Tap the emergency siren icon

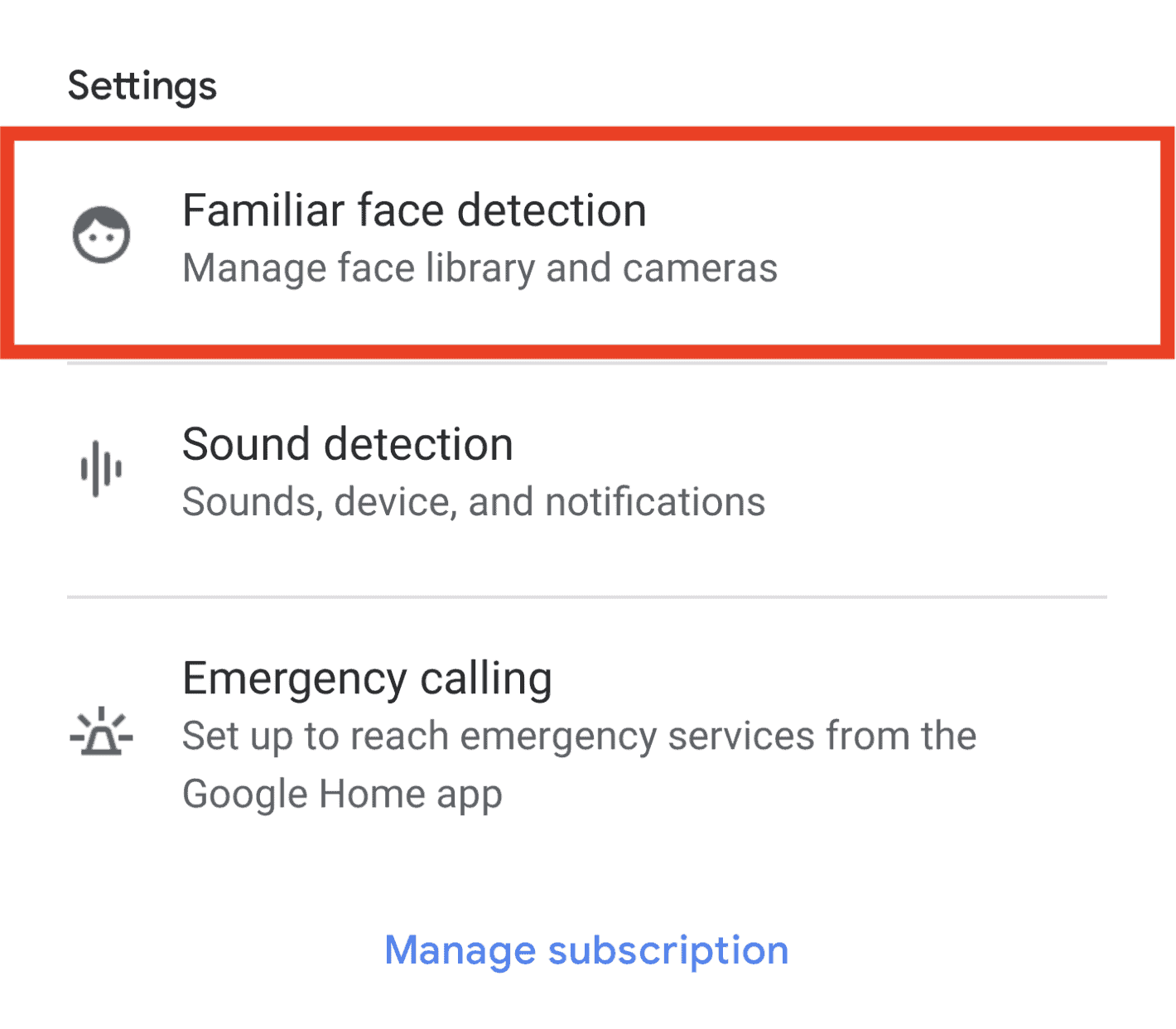[x=101, y=732]
